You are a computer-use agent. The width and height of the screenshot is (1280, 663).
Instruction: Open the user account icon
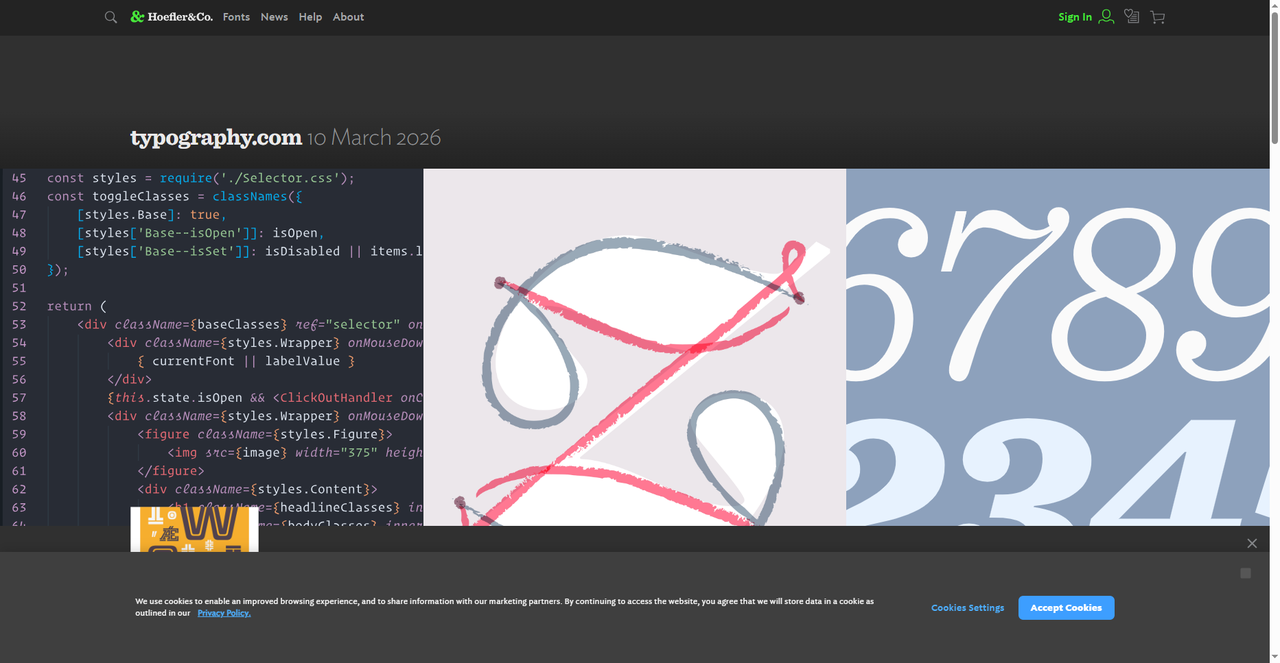(1106, 17)
